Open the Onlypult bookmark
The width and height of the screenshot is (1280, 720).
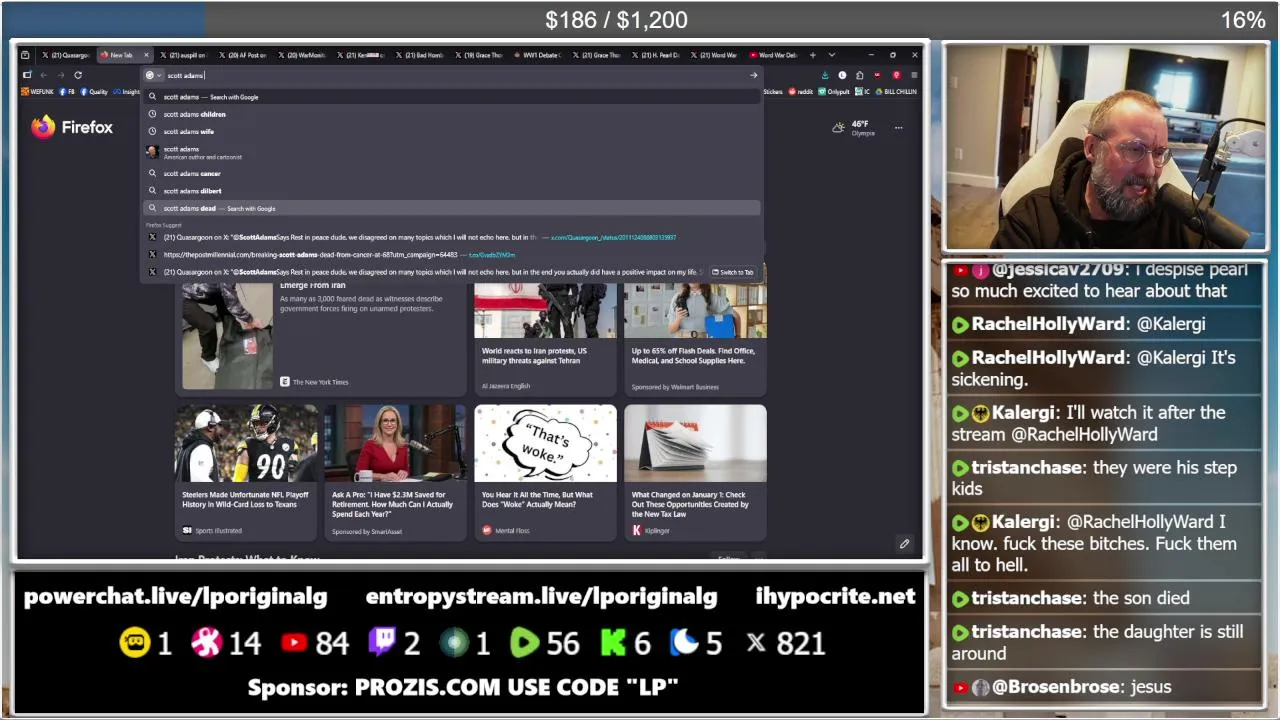(834, 92)
